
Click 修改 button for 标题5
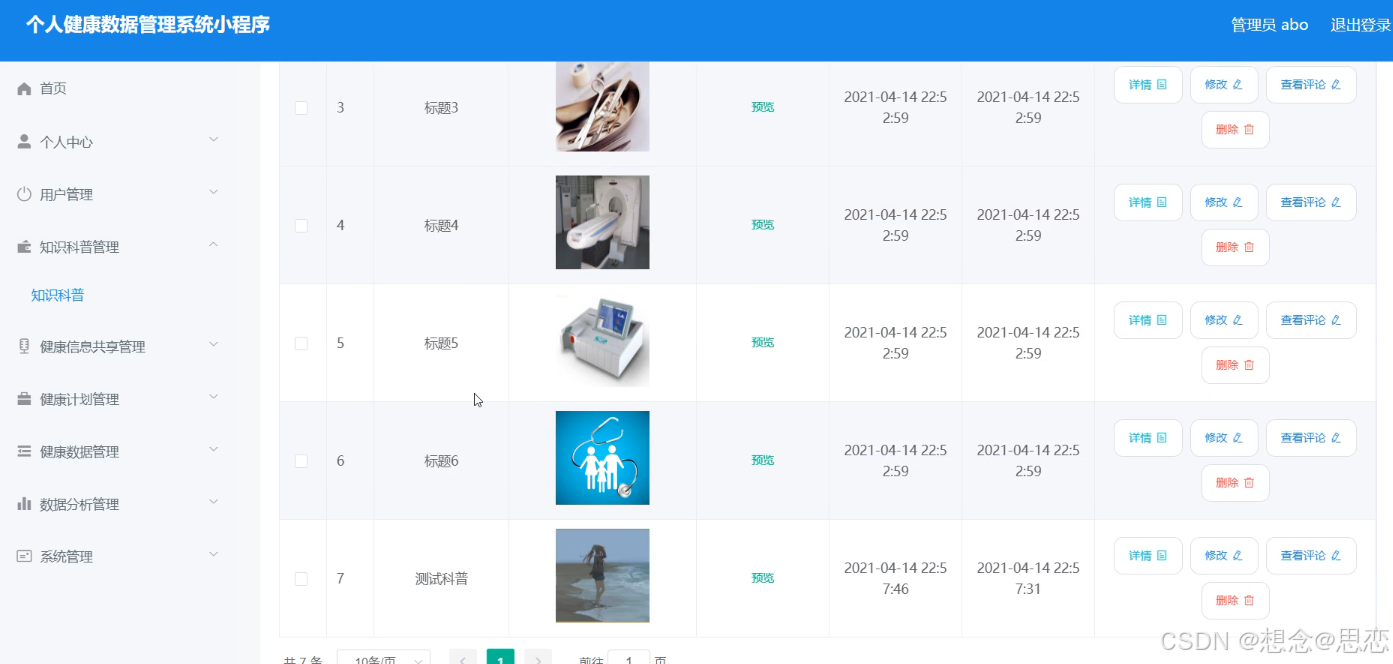pyautogui.click(x=1224, y=320)
